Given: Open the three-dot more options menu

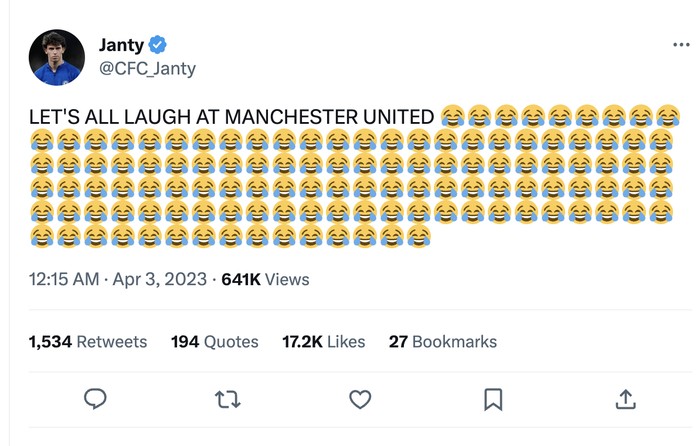Looking at the screenshot, I should click(681, 45).
